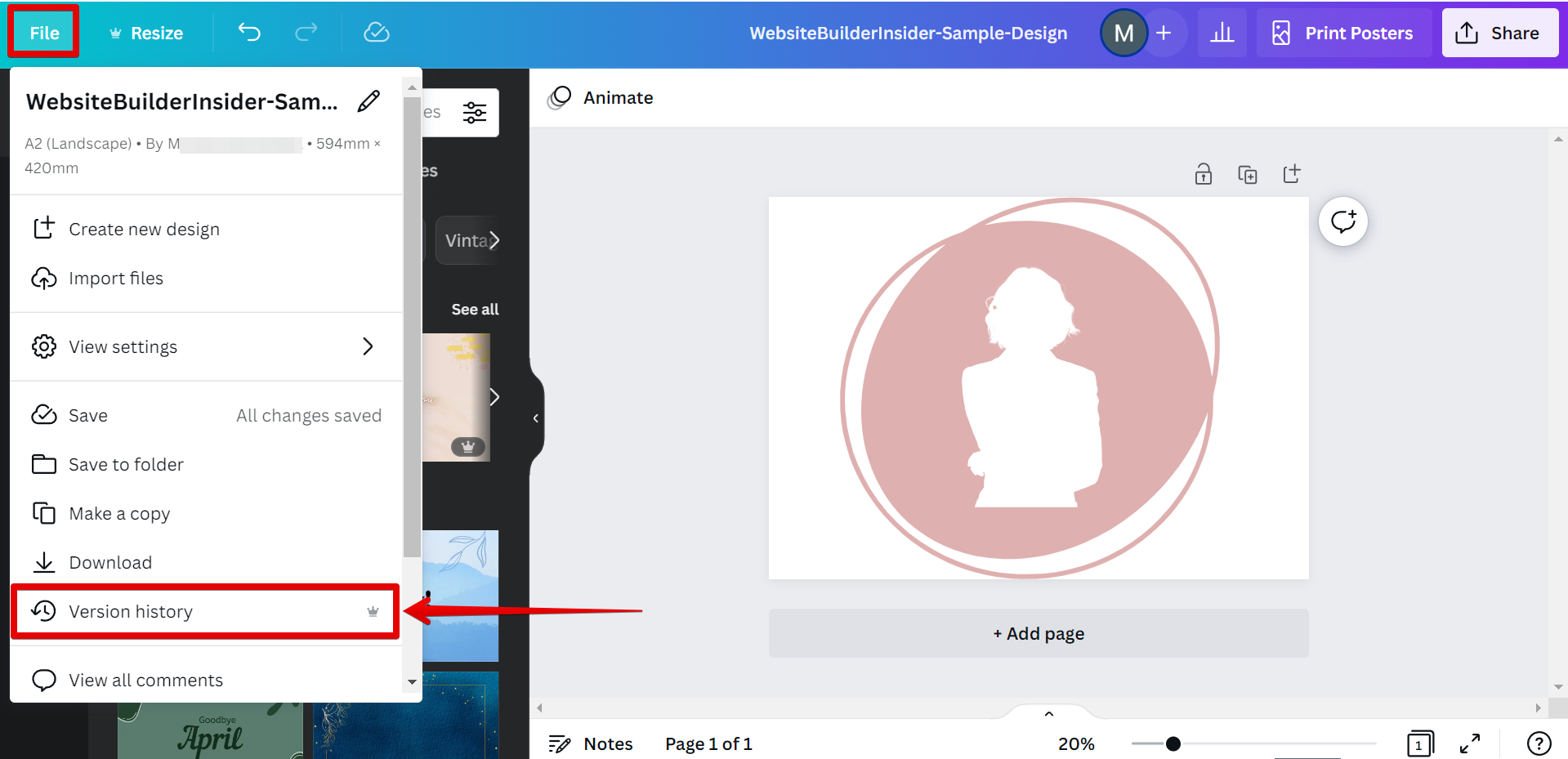Lock the current page
The height and width of the screenshot is (759, 1568).
[x=1203, y=173]
